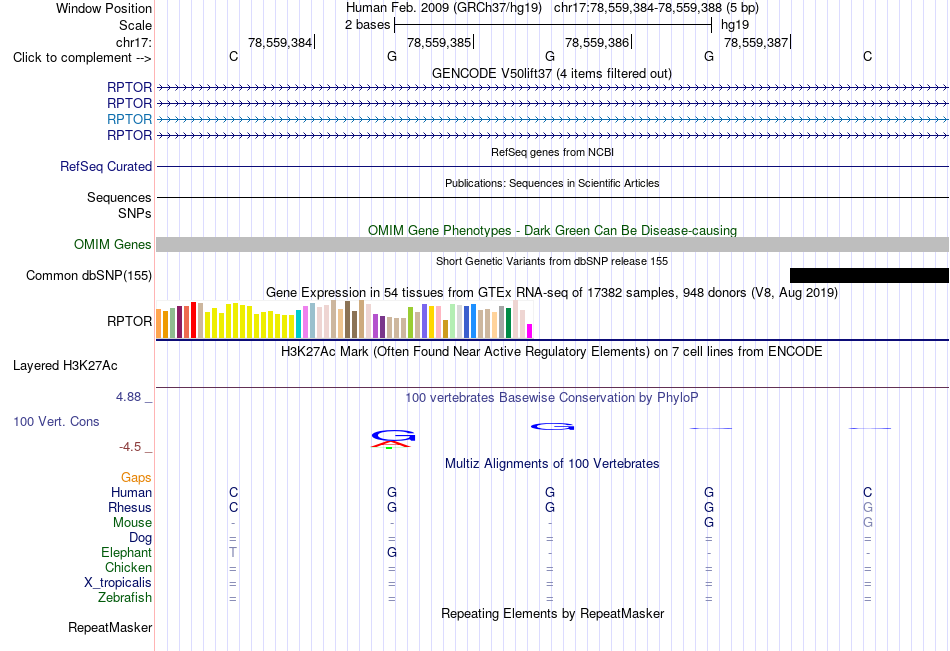Click the Sequences track label
This screenshot has width=950, height=651.
coord(119,198)
